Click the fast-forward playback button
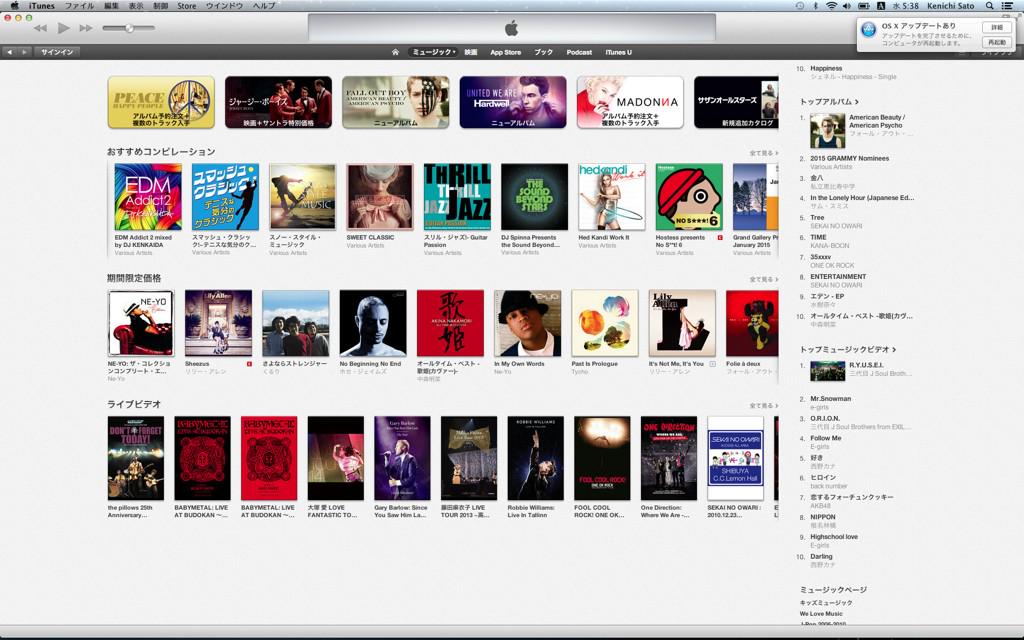 86,28
